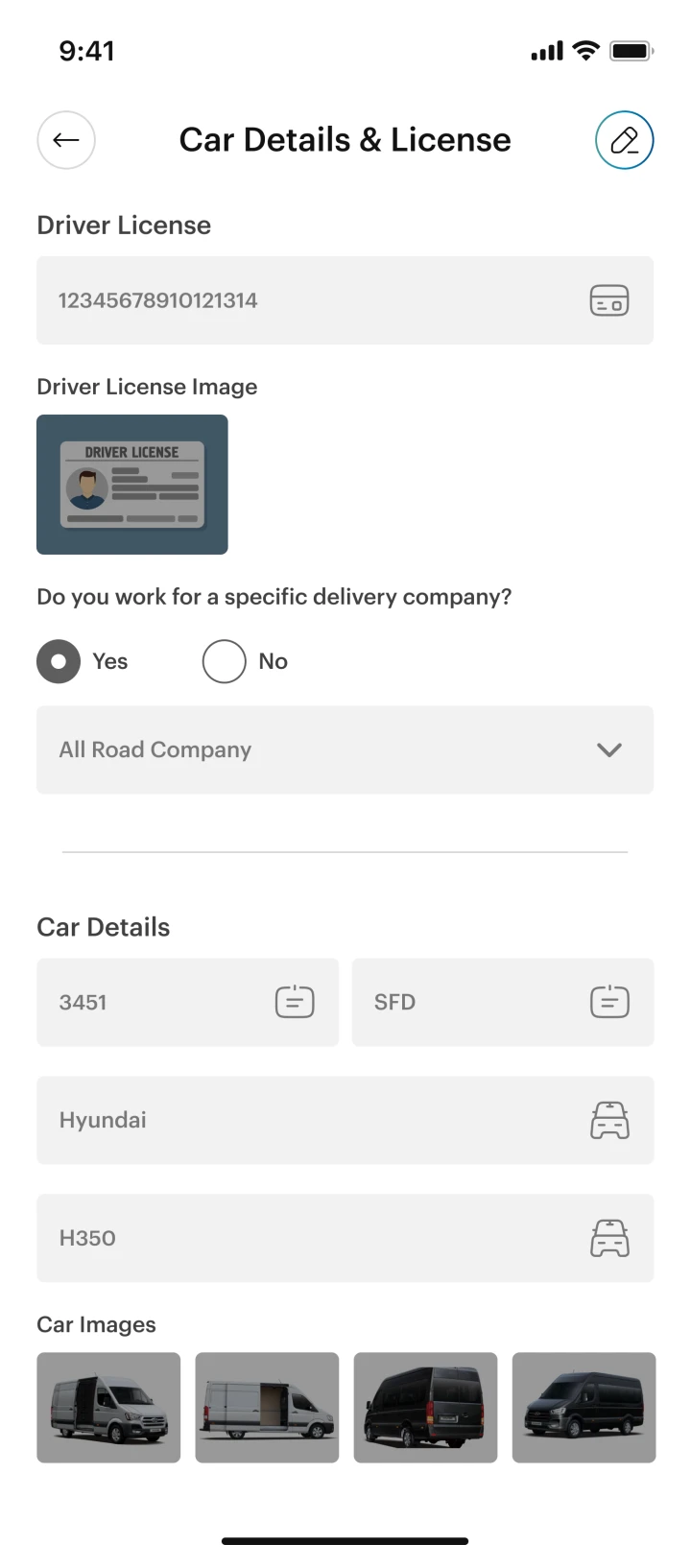Screen dimensions: 691x1568
Task: Tap the plate icon beside 3451
Action: point(295,1002)
